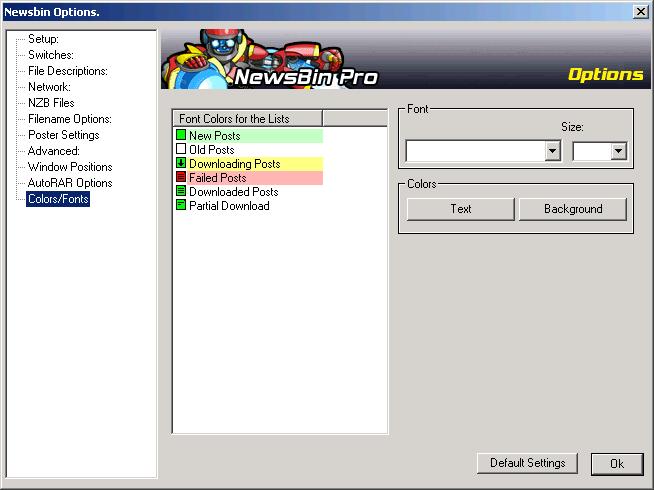Go to NZB Files settings

click(51, 103)
